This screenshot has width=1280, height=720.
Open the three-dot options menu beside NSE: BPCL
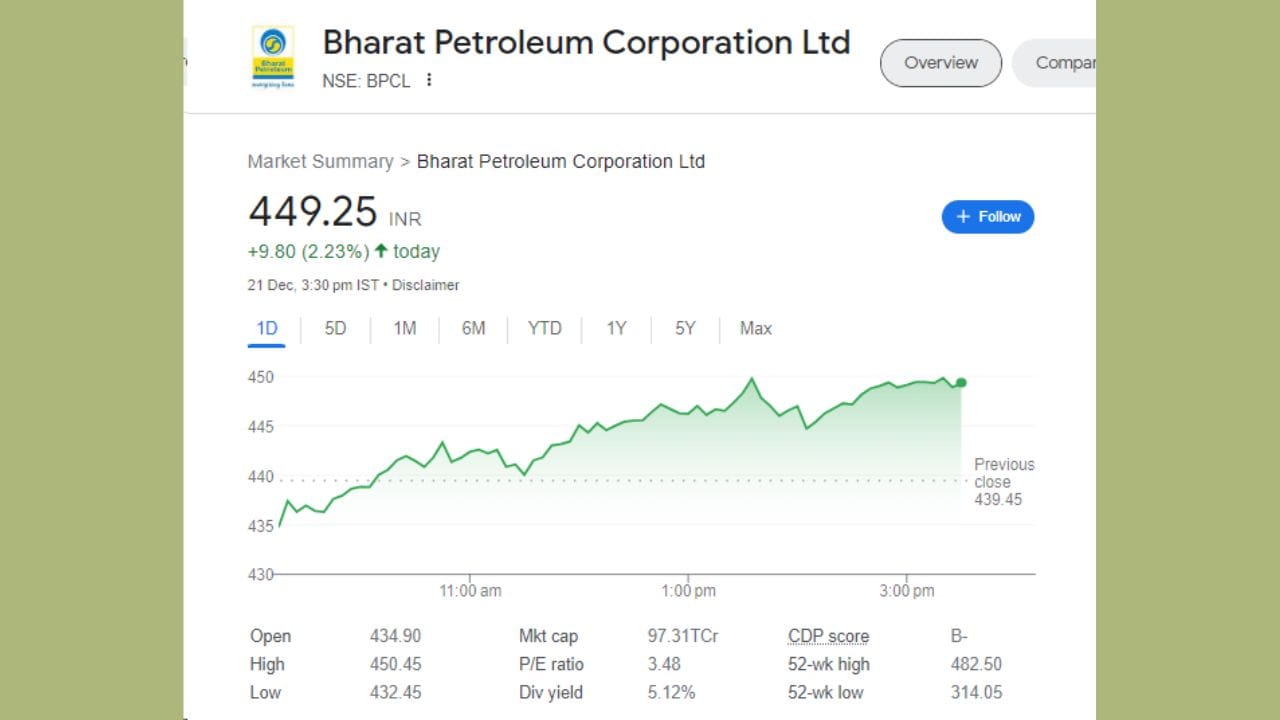429,81
